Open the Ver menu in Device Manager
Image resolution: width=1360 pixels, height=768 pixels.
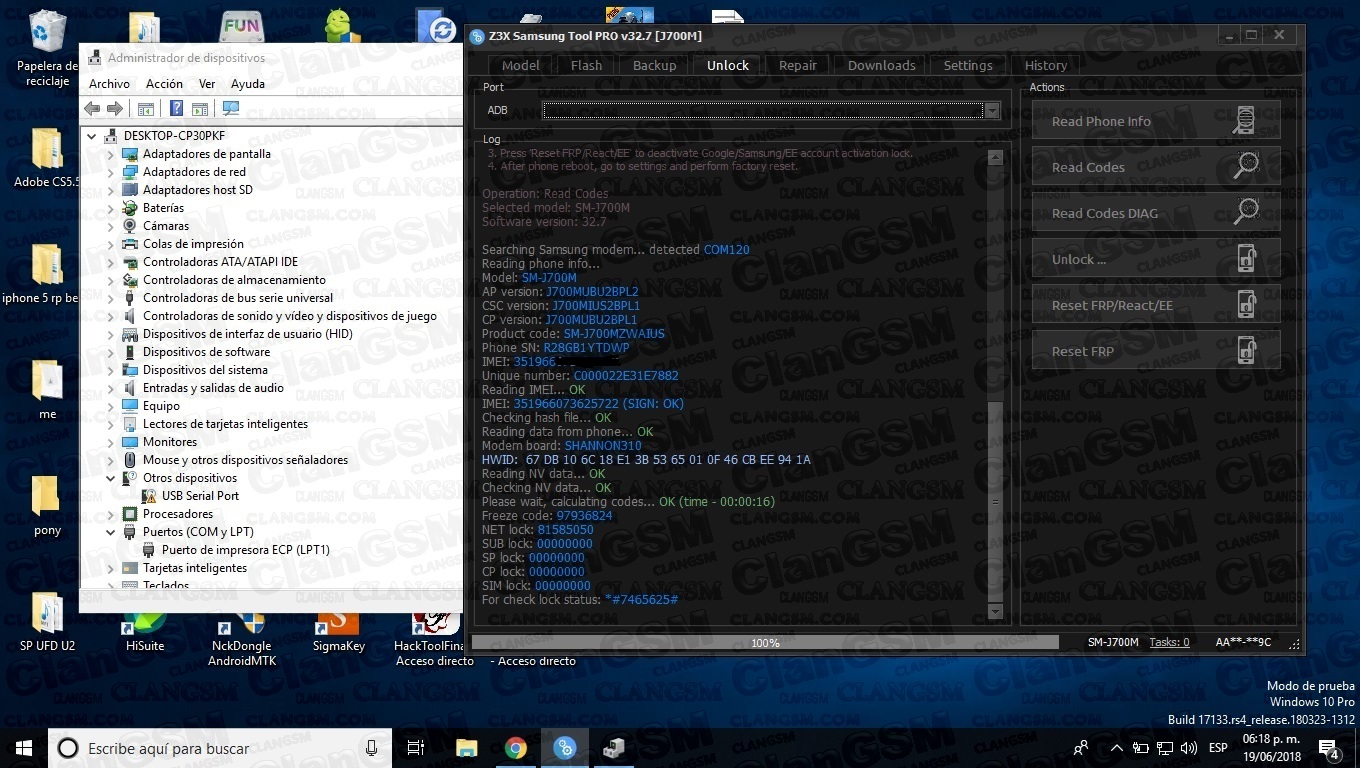click(x=207, y=84)
